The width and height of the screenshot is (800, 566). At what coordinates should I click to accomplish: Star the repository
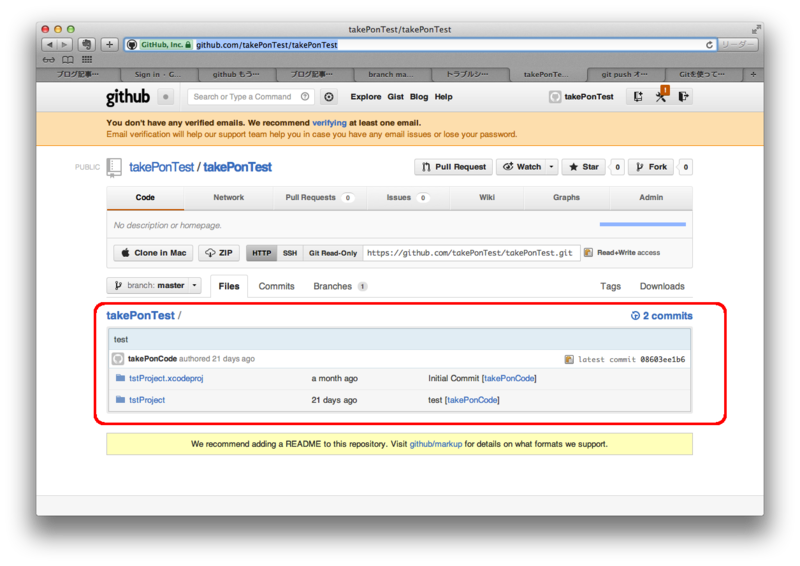coord(584,167)
